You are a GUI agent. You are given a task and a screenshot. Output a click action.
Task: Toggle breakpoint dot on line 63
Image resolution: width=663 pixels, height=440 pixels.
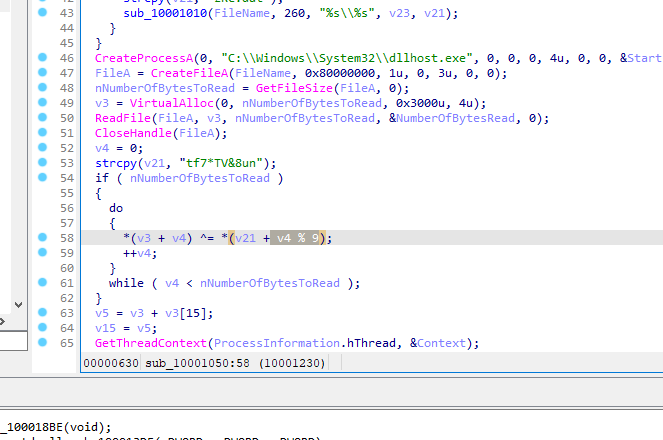[x=41, y=312]
